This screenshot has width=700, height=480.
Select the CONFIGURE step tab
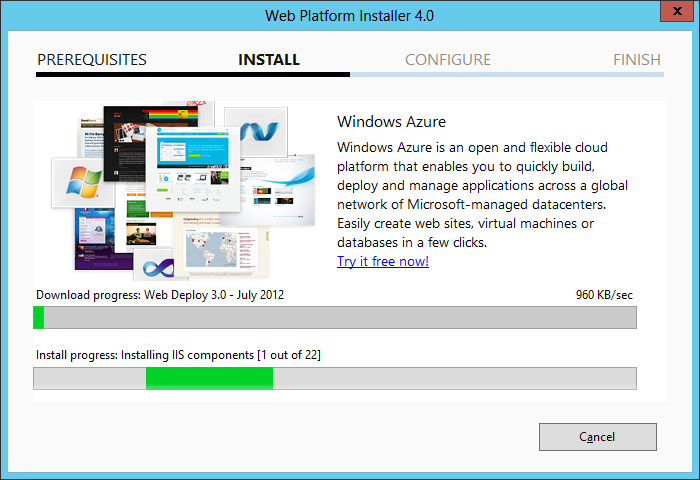point(448,60)
